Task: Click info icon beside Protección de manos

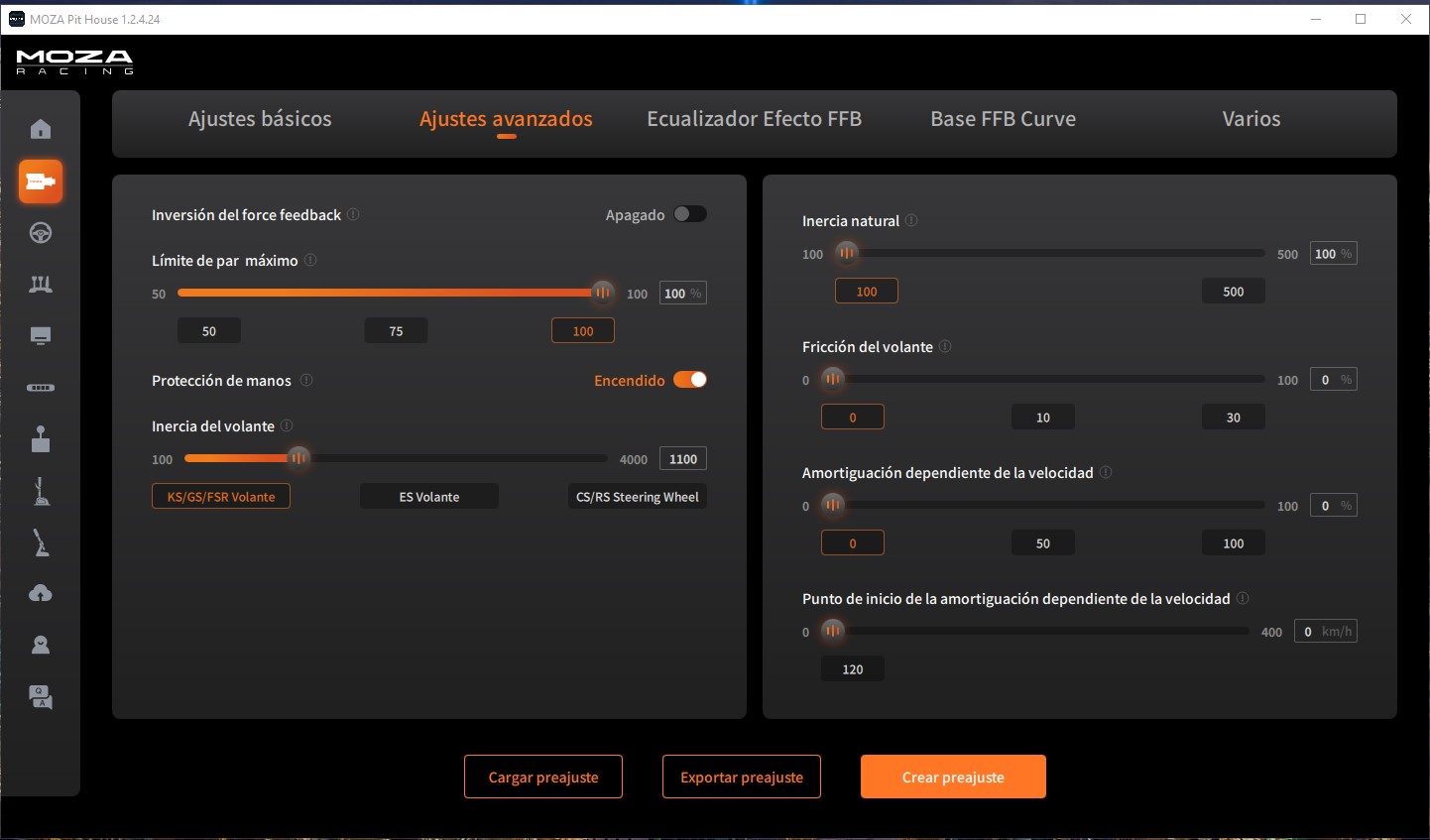Action: 306,380
